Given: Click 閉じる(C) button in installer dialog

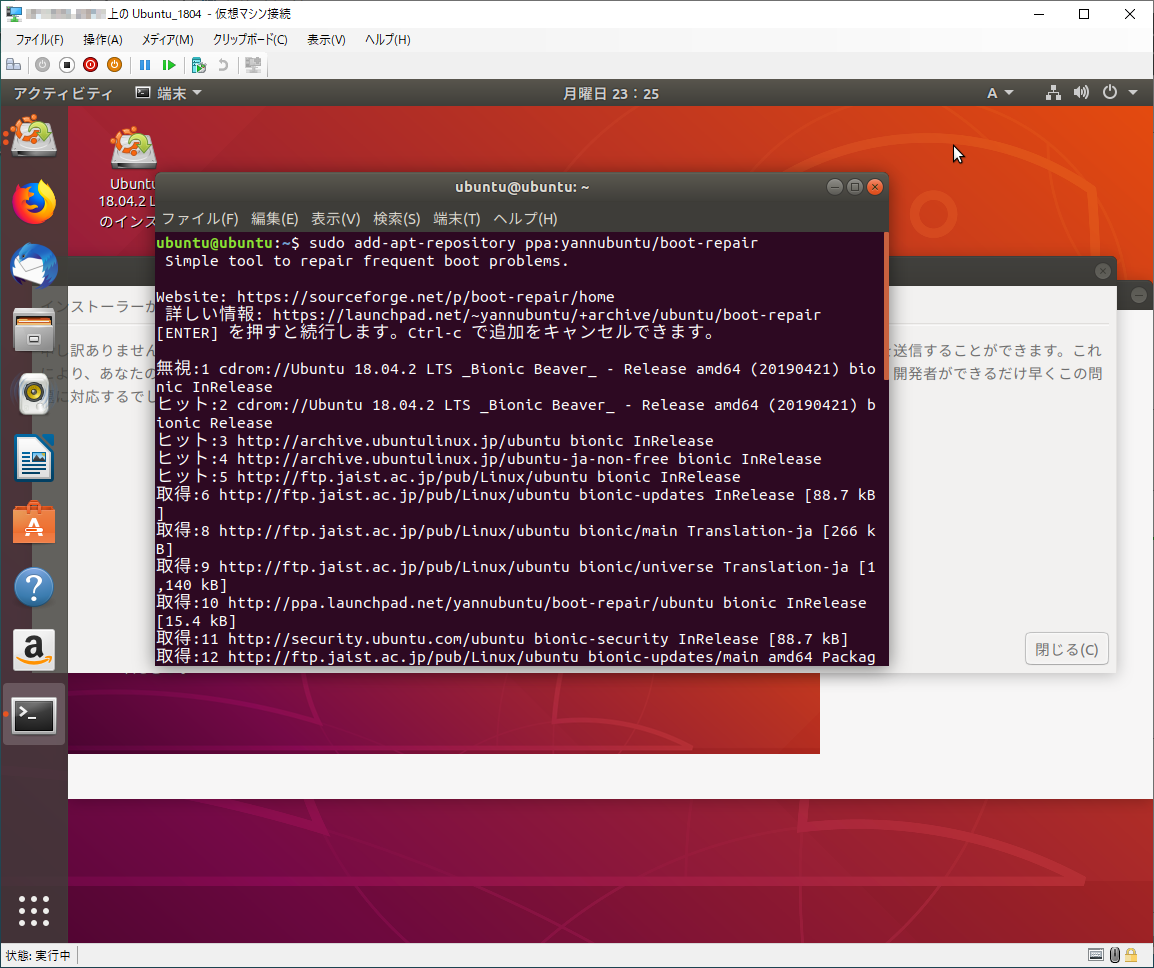Looking at the screenshot, I should [1066, 649].
